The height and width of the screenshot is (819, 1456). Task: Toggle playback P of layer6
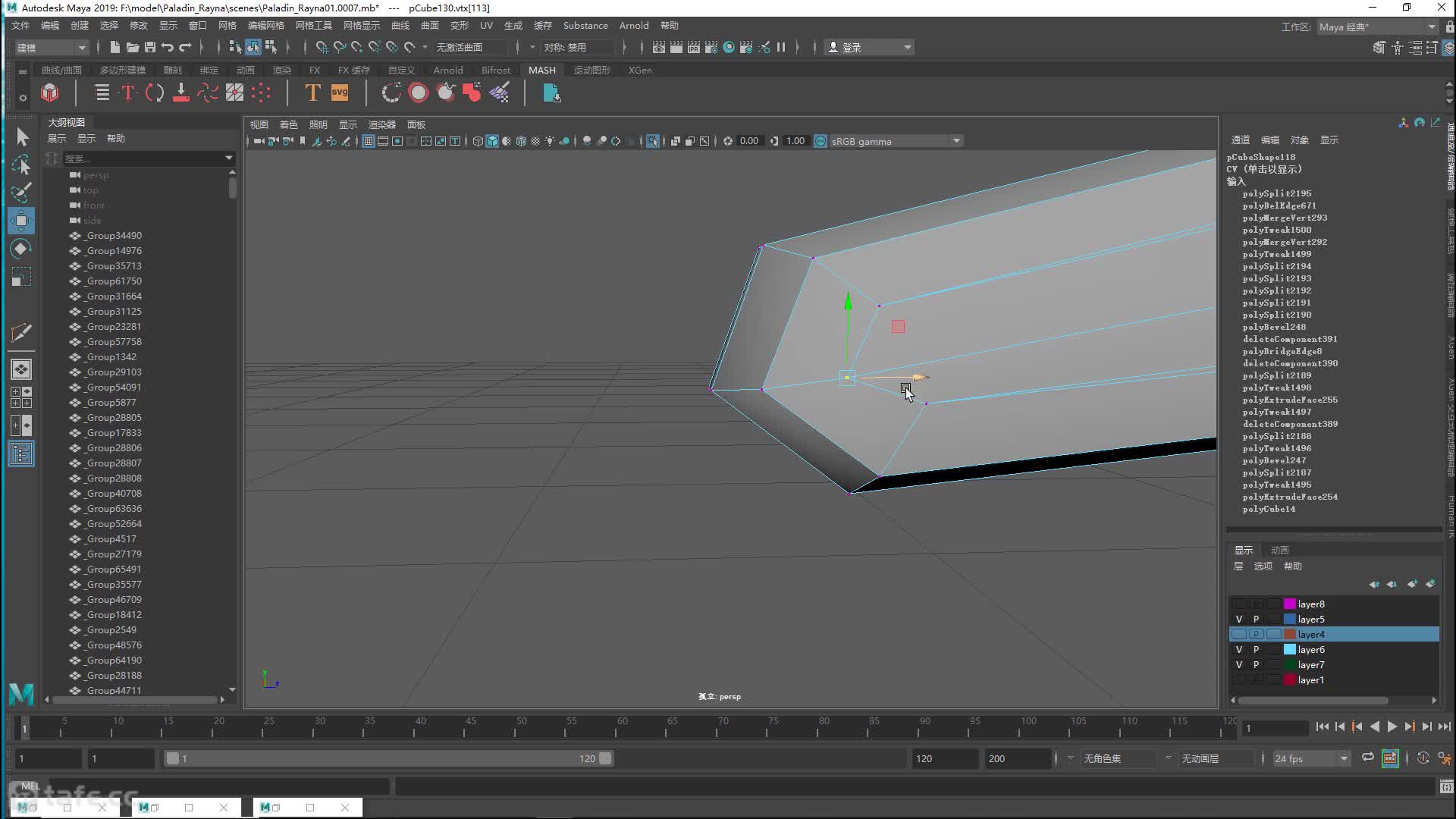coord(1256,649)
